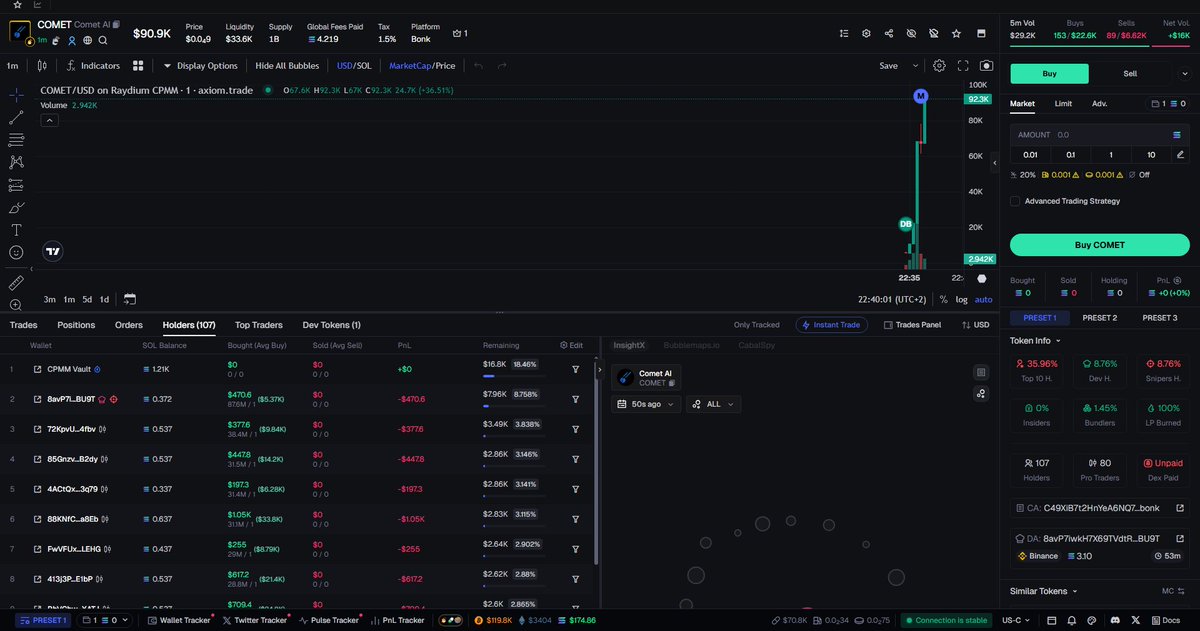Hide the token with eye-slash icon
1200x631 pixels.
pos(911,33)
